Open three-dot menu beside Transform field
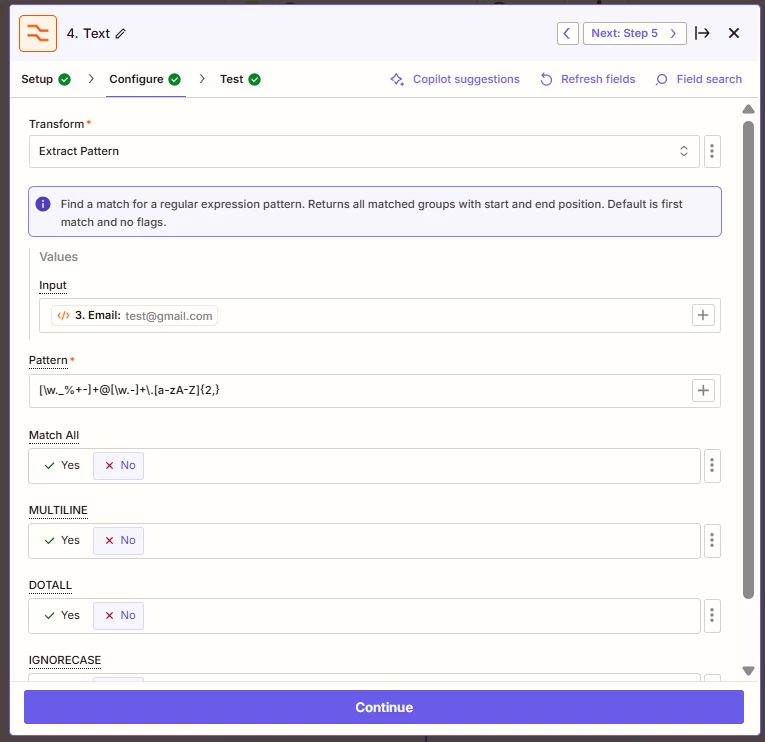 [x=712, y=151]
